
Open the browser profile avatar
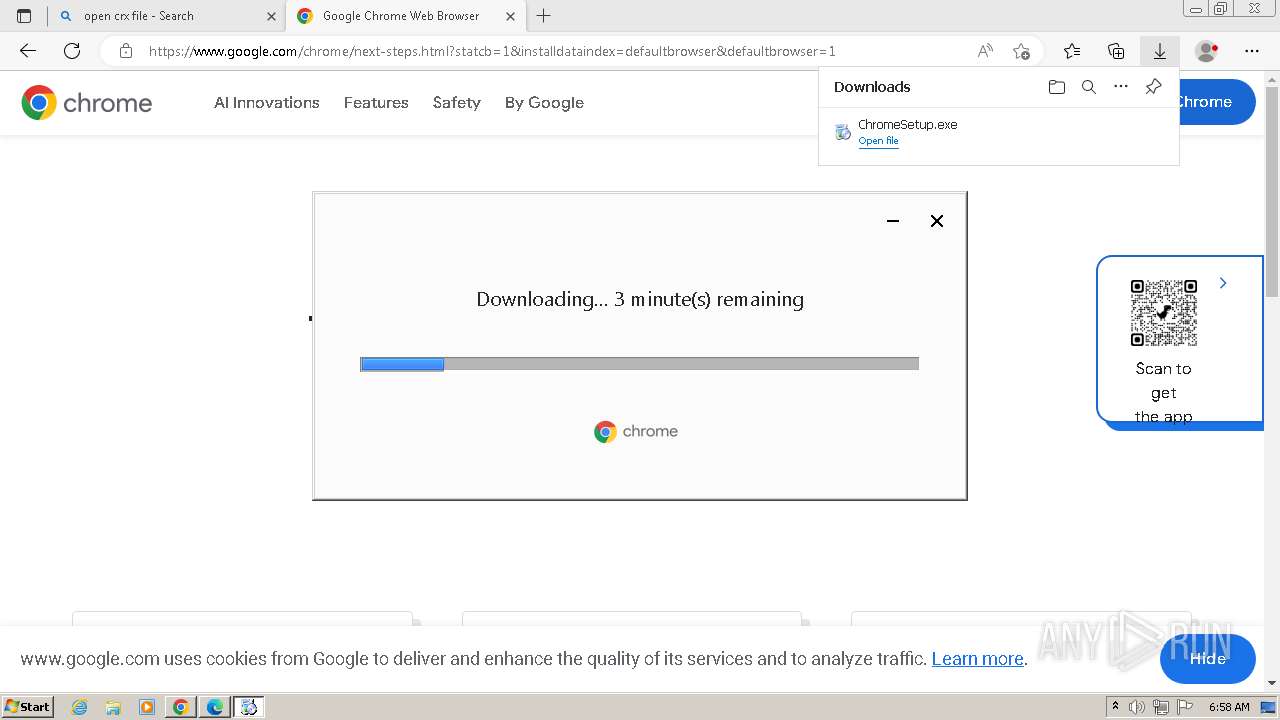pyautogui.click(x=1207, y=51)
